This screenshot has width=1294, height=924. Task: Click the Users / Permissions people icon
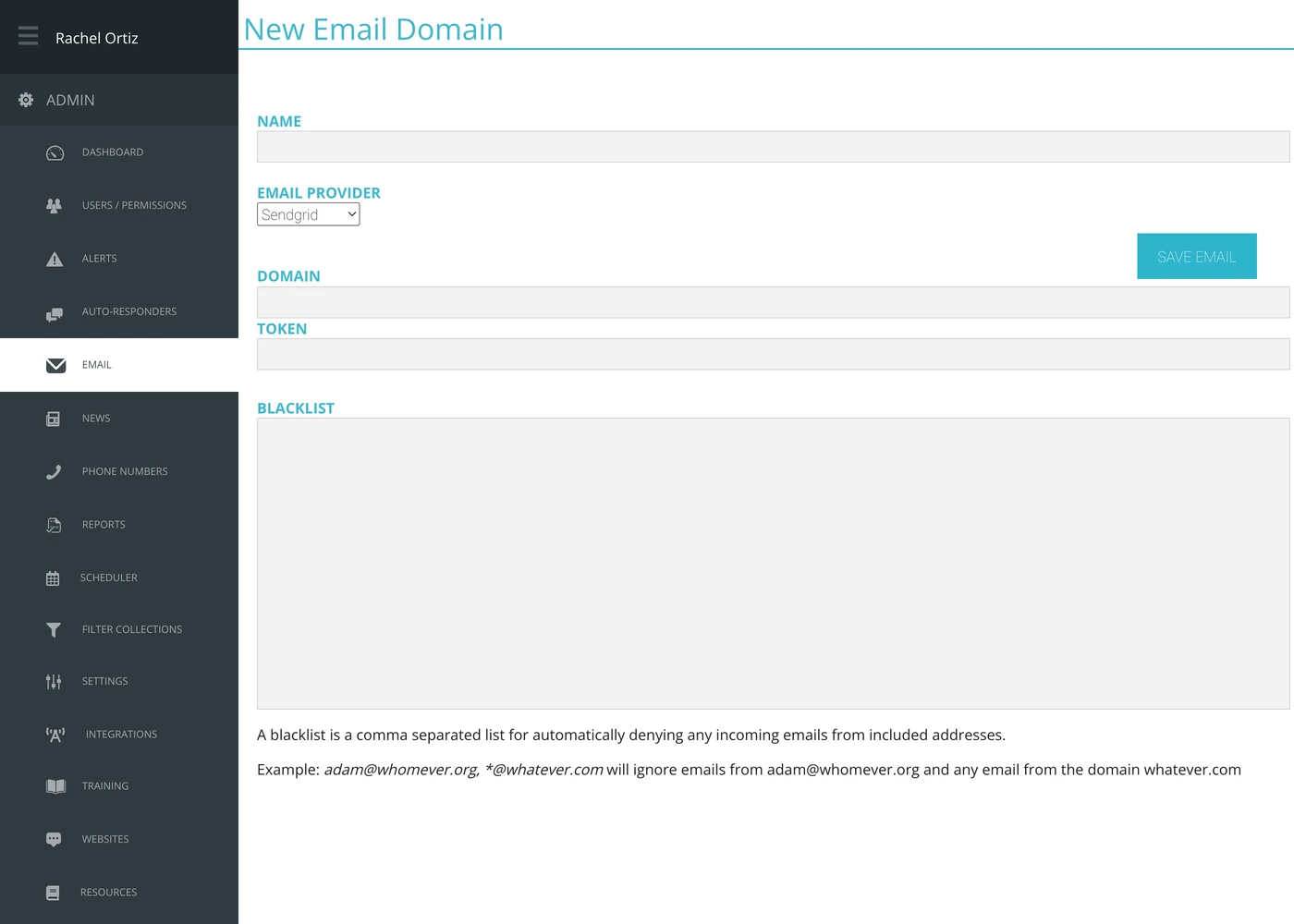click(x=55, y=205)
